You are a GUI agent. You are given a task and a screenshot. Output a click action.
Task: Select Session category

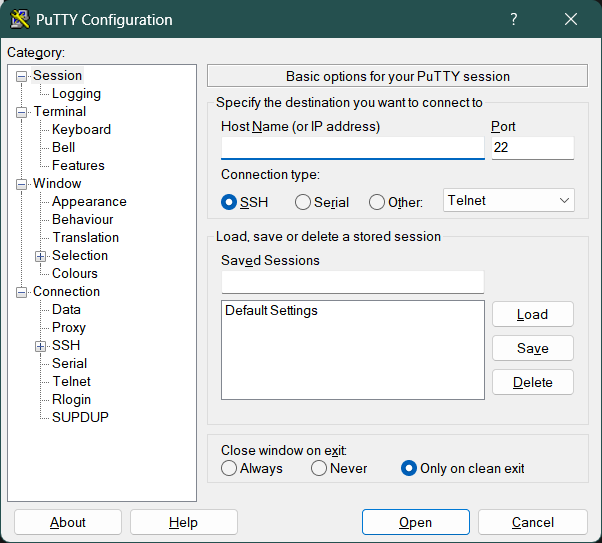pyautogui.click(x=57, y=76)
